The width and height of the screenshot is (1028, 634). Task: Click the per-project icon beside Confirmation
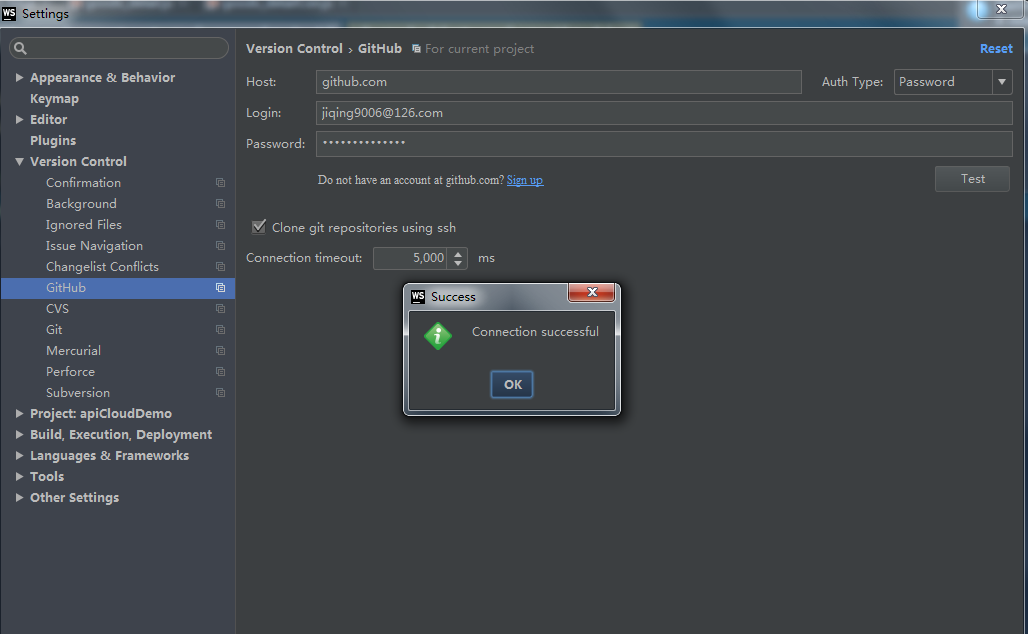220,183
